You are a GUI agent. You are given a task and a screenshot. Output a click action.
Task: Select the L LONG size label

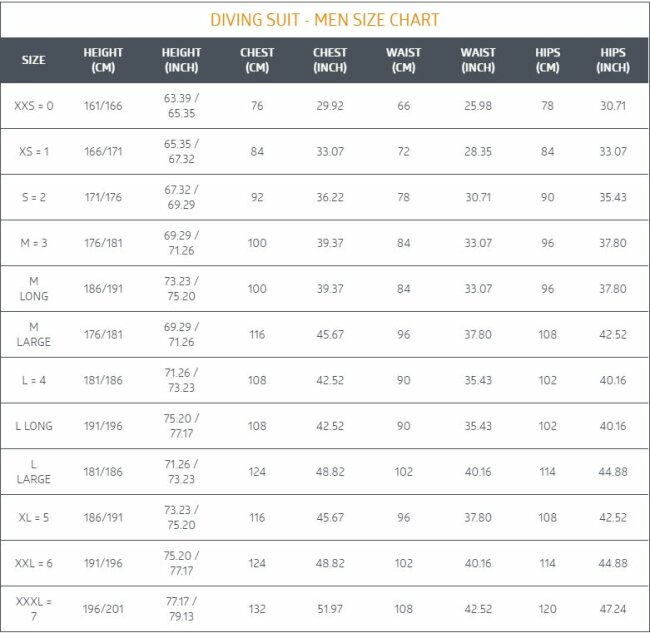(34, 426)
